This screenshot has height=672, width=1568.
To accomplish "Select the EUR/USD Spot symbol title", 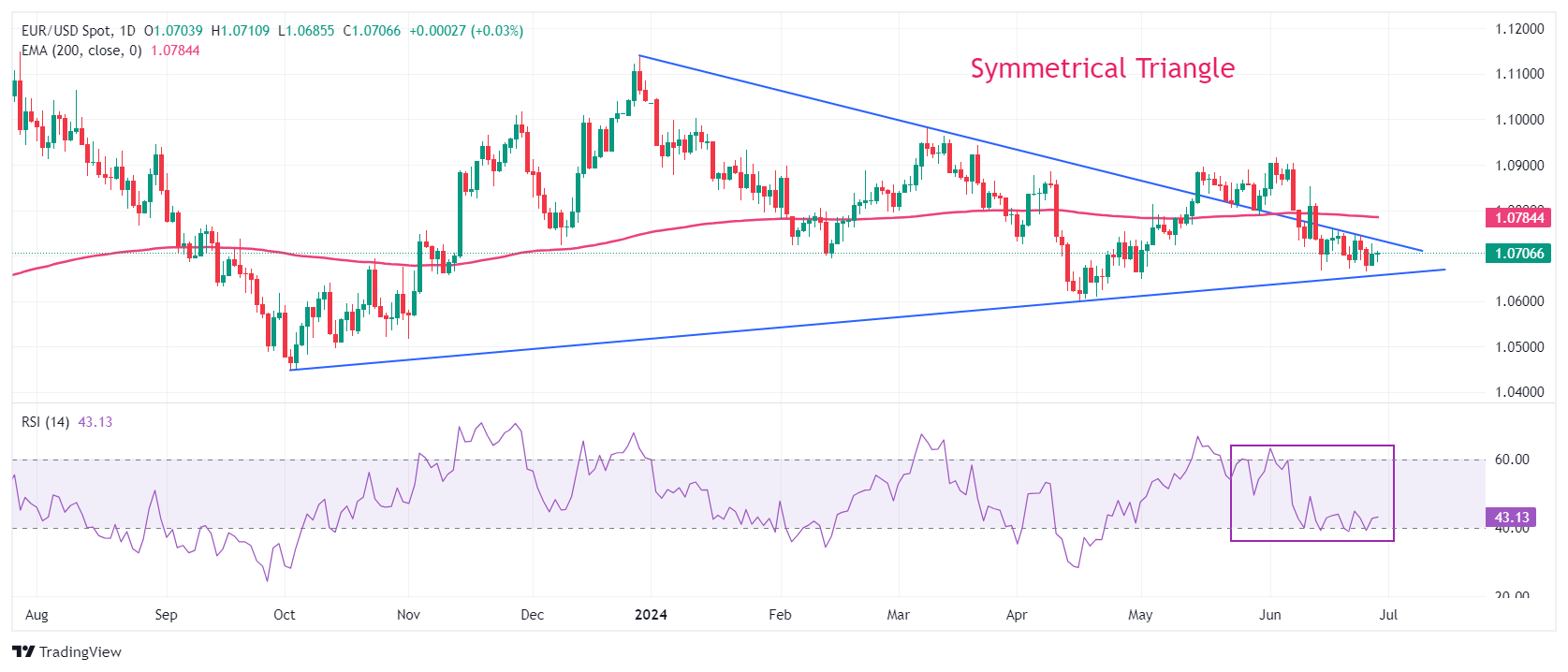I will pyautogui.click(x=66, y=31).
